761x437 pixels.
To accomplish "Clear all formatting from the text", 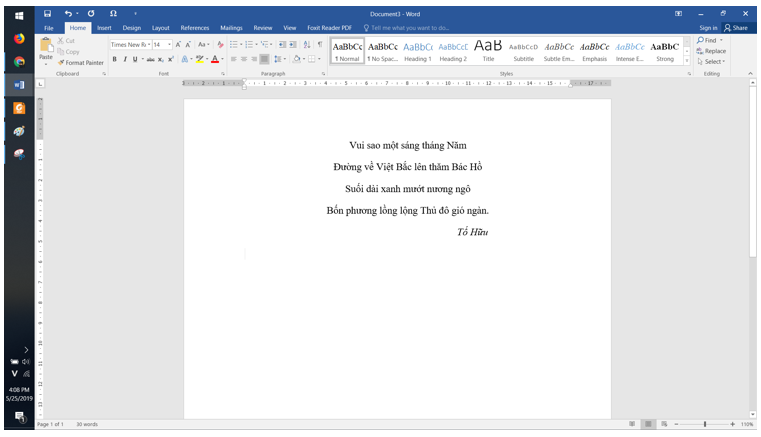I will 220,45.
